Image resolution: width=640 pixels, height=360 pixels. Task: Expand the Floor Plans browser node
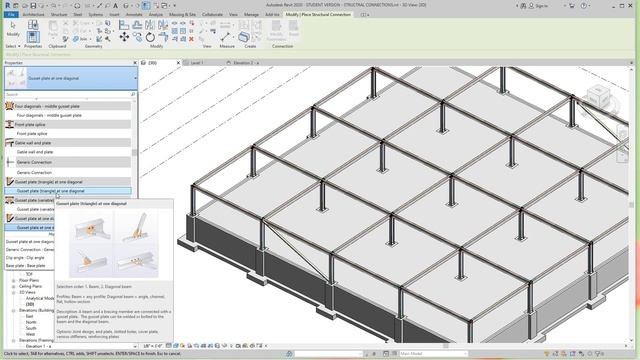coord(13,280)
